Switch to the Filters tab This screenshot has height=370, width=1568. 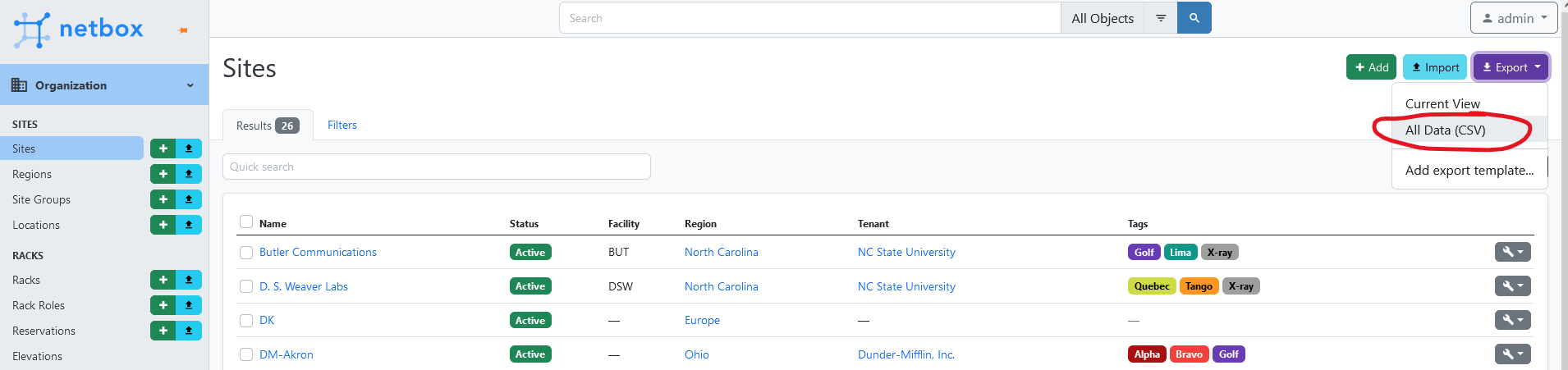point(342,125)
